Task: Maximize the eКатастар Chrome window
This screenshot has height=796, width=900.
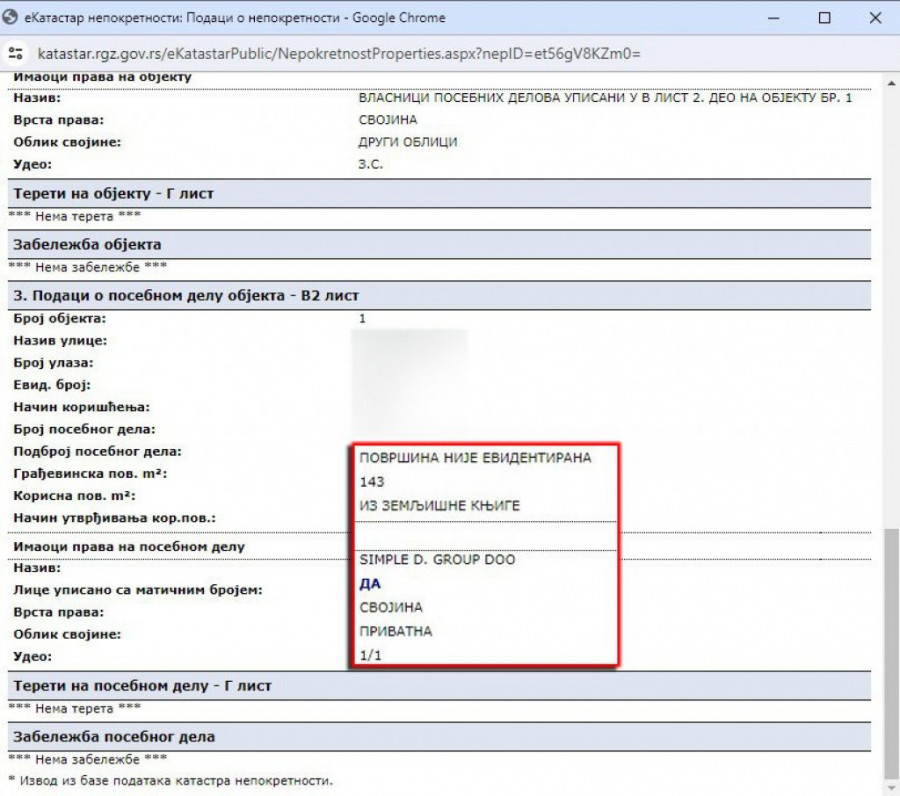Action: coord(824,18)
